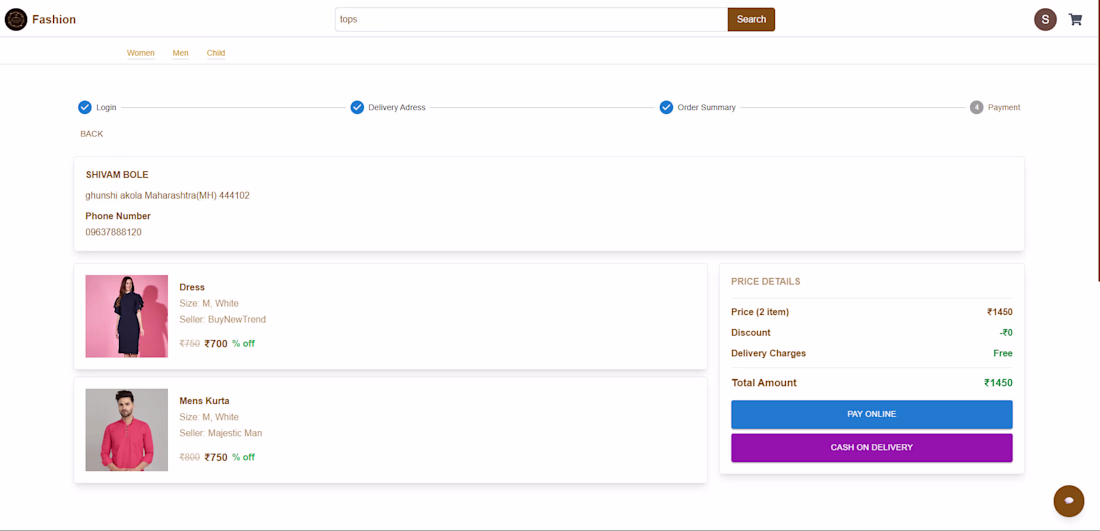Viewport: 1100px width, 531px height.
Task: Click the Search button
Action: tap(751, 20)
